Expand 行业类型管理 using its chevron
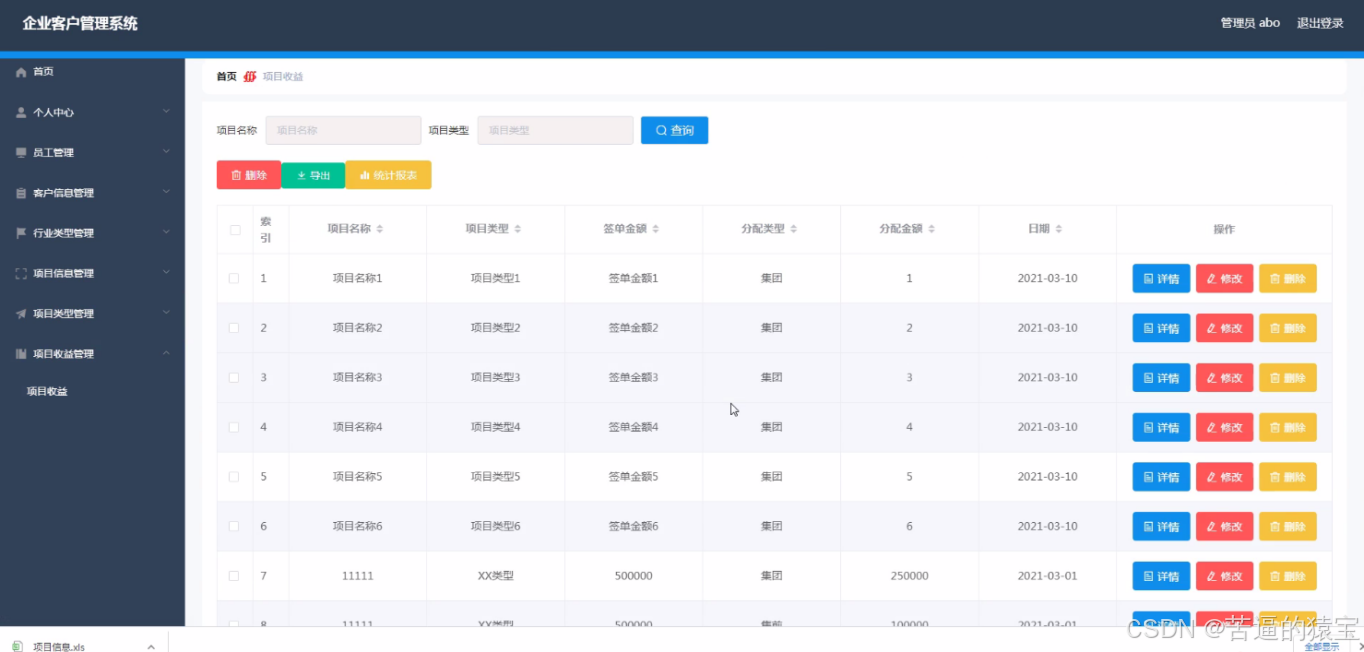Screen dimensions: 1364x652 pyautogui.click(x=167, y=232)
